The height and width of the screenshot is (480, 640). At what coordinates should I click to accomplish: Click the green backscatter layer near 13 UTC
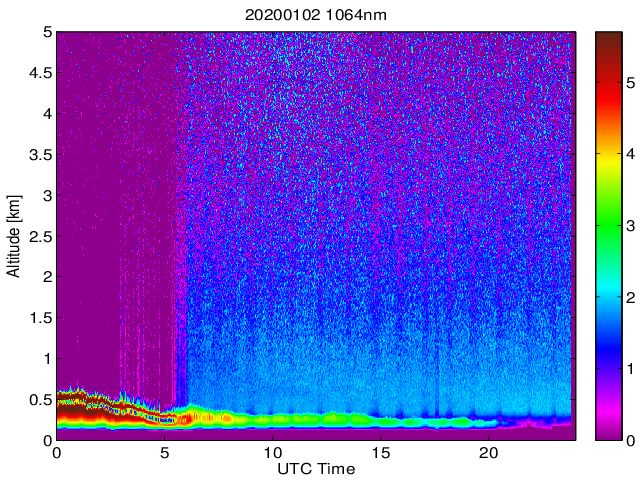click(x=335, y=418)
